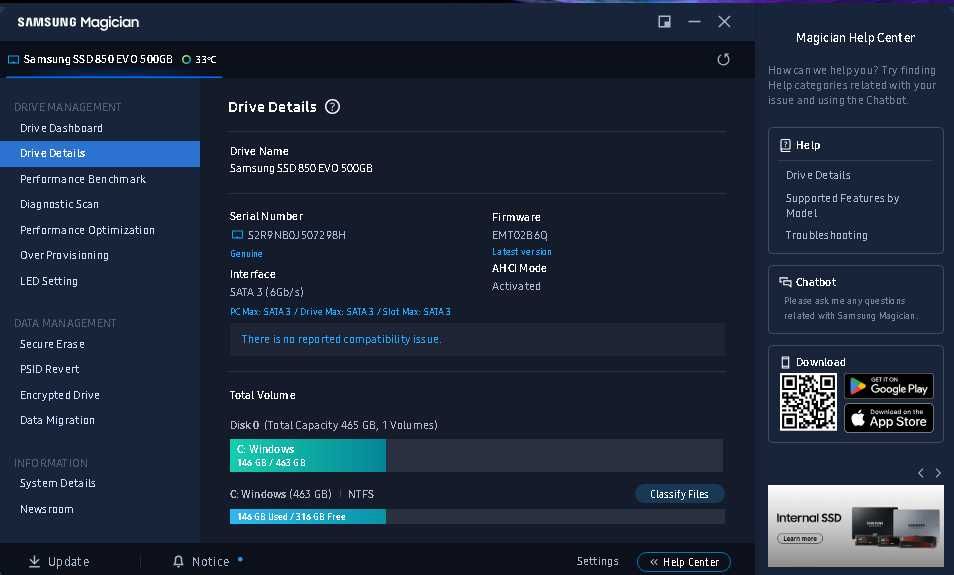
Task: Open the Drive Details help topic link
Action: point(818,175)
